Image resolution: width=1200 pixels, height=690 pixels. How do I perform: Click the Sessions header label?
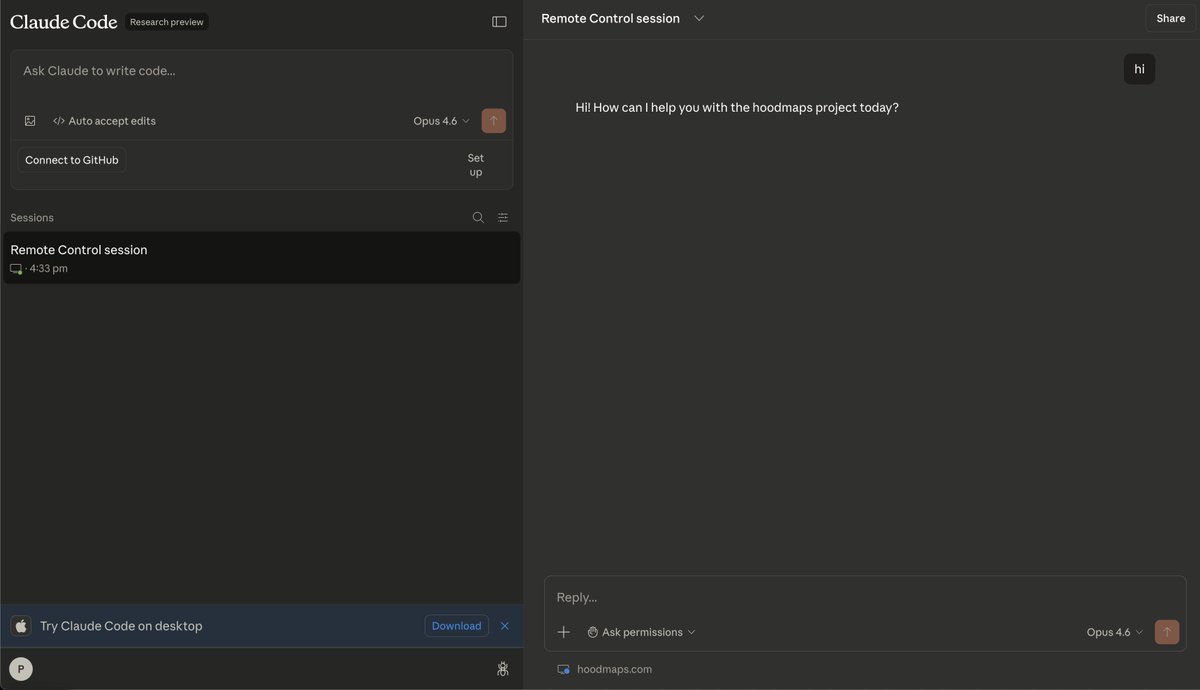pos(32,218)
